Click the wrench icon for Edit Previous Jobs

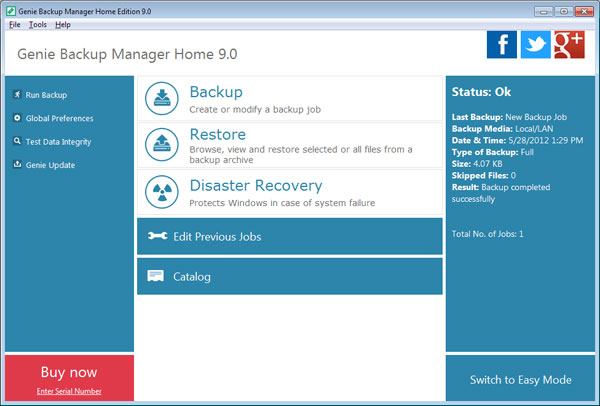(x=156, y=237)
